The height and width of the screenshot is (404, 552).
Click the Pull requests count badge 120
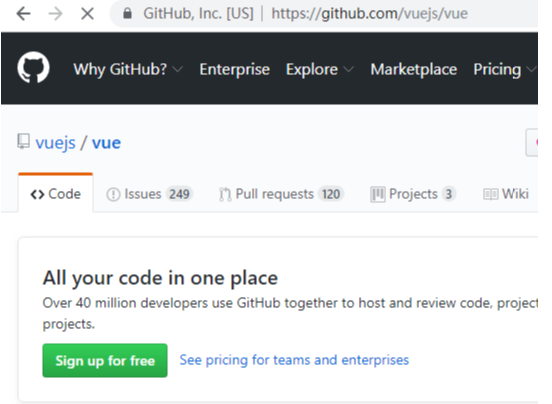(x=331, y=194)
